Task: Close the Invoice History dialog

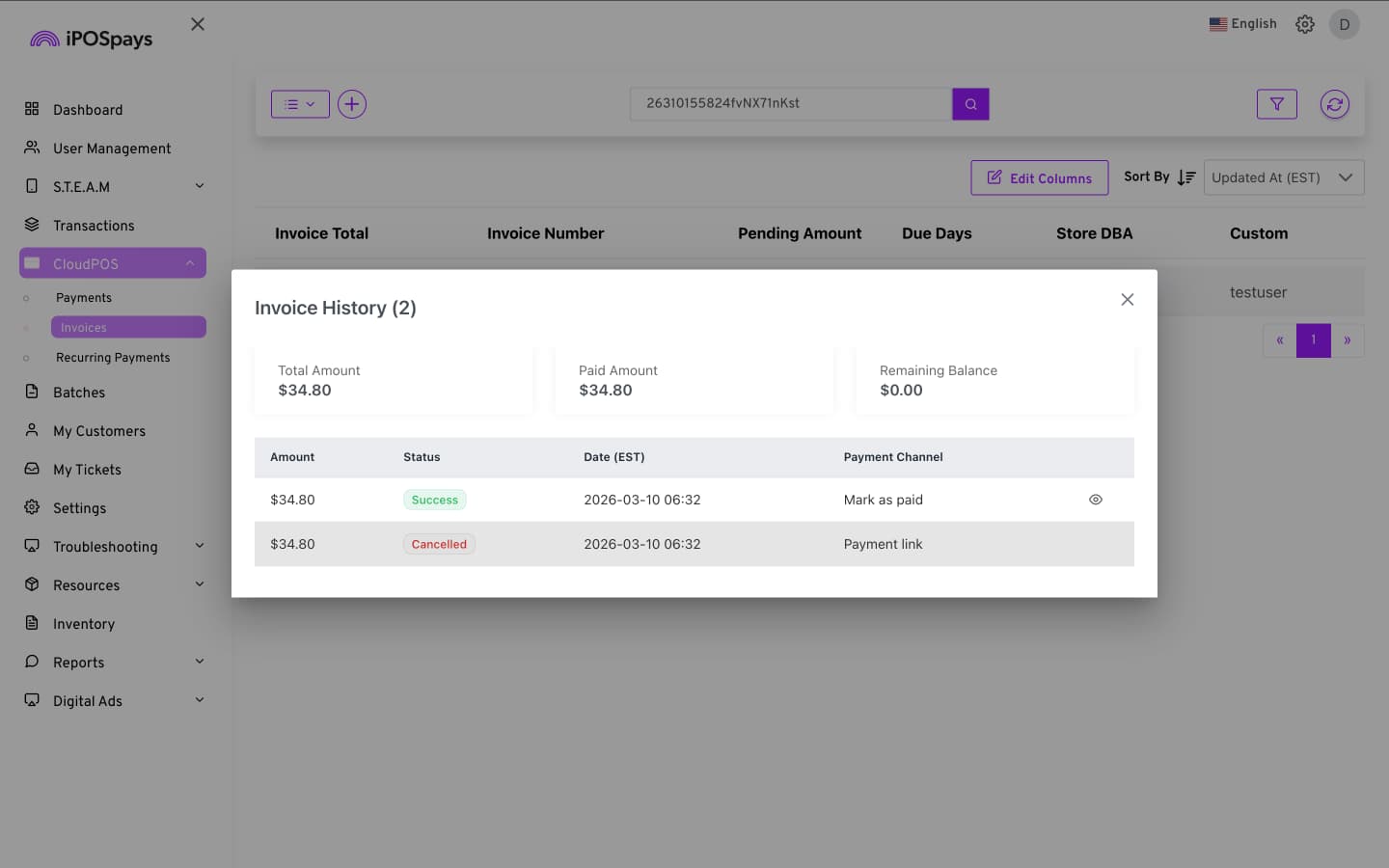Action: click(x=1127, y=300)
